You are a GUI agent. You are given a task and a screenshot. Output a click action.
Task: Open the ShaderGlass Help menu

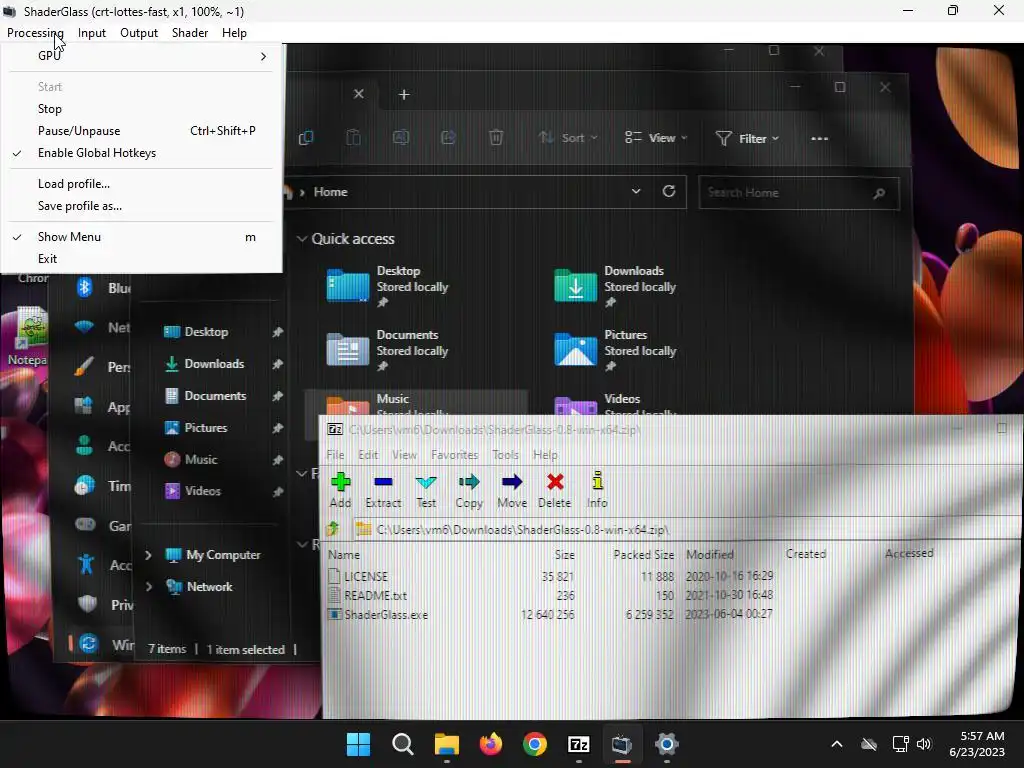pos(234,33)
